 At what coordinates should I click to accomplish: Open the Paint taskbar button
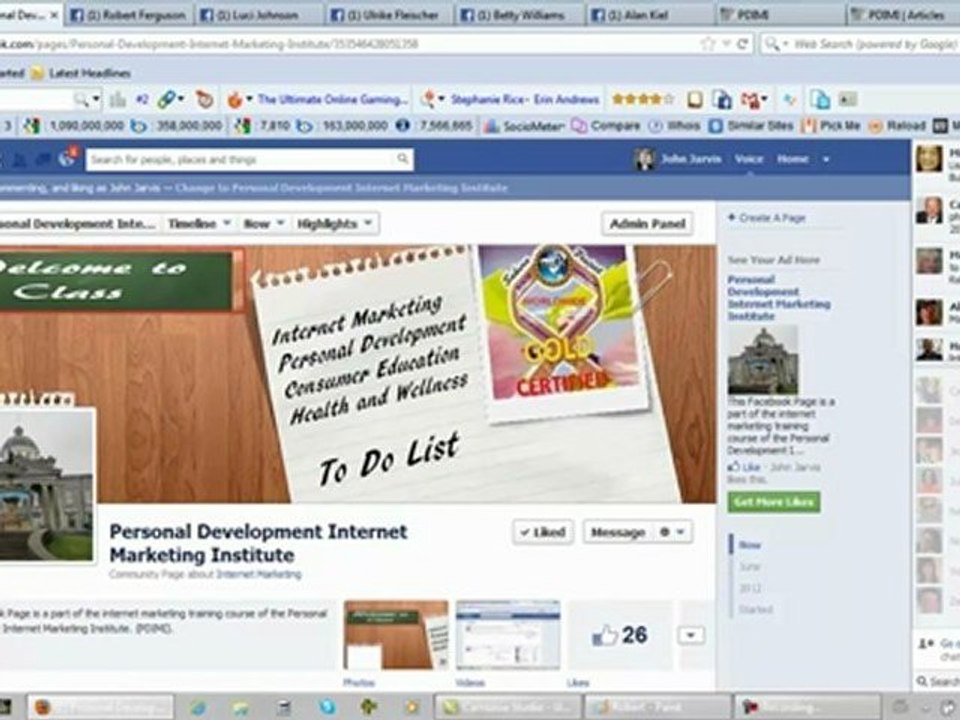click(x=657, y=707)
